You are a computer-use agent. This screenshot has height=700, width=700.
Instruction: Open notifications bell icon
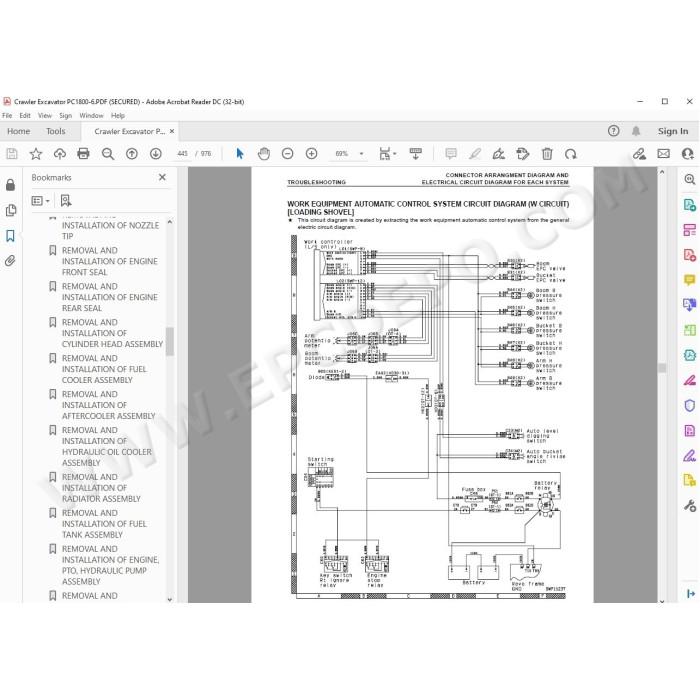point(636,131)
